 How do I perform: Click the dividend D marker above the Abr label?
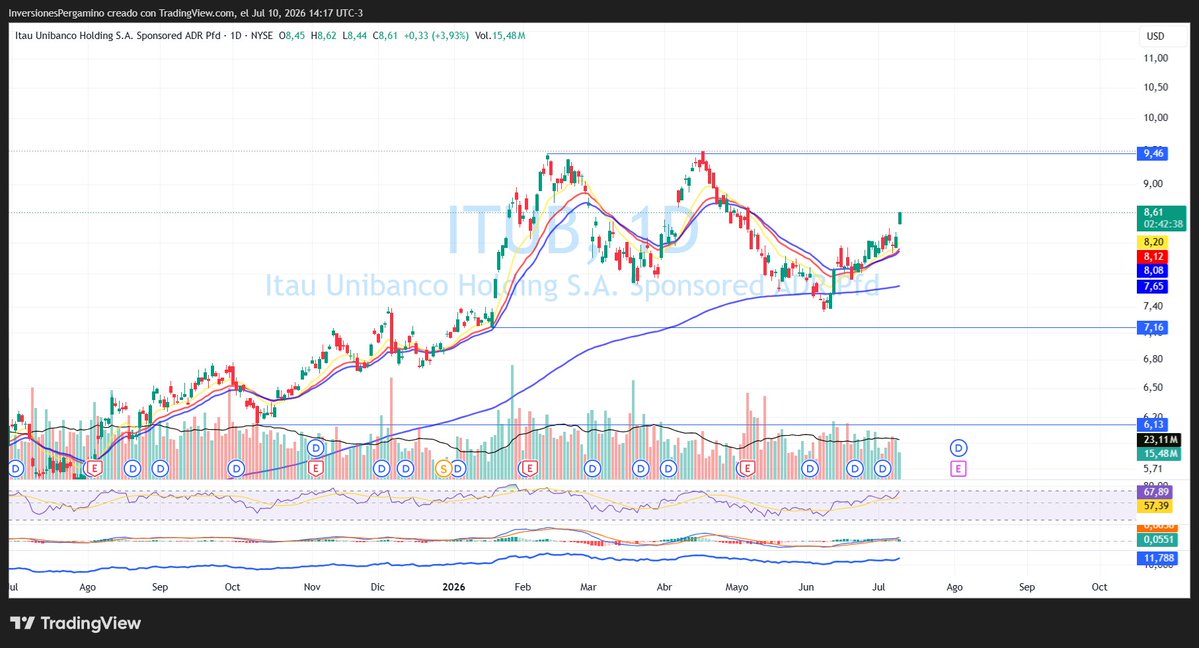(668, 467)
